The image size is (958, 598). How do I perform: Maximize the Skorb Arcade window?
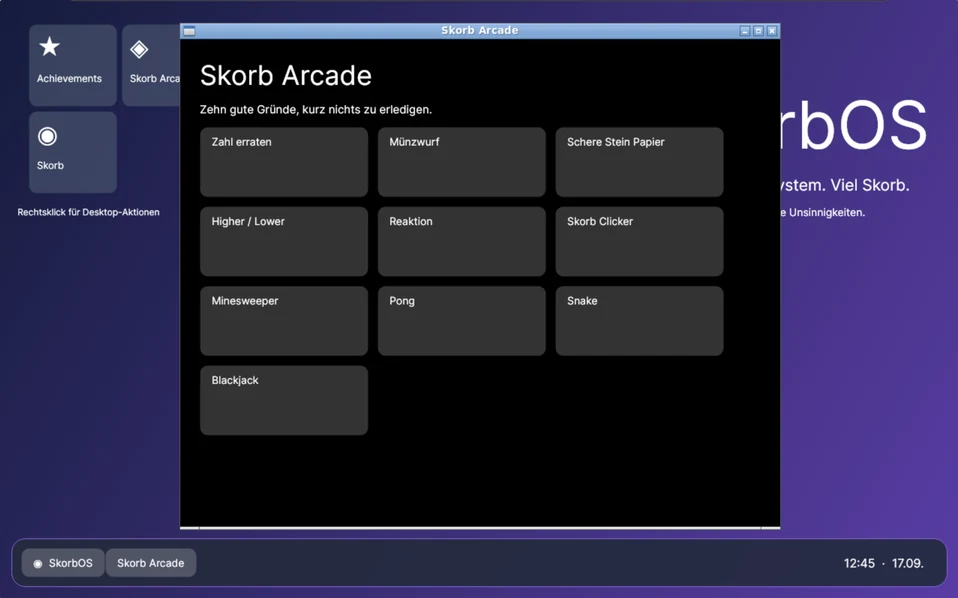[758, 31]
